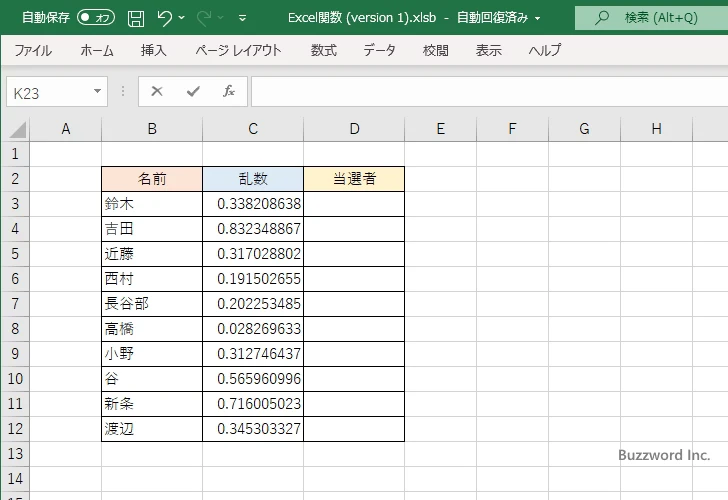Select cell containing 西村
The height and width of the screenshot is (500, 728).
[x=152, y=279]
